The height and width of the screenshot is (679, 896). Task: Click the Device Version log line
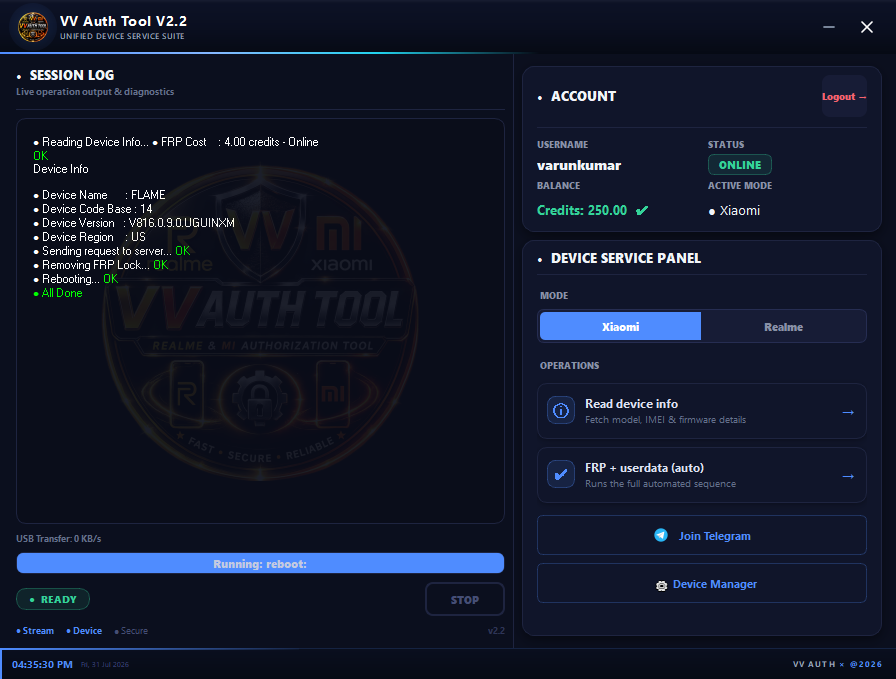[x=134, y=223]
